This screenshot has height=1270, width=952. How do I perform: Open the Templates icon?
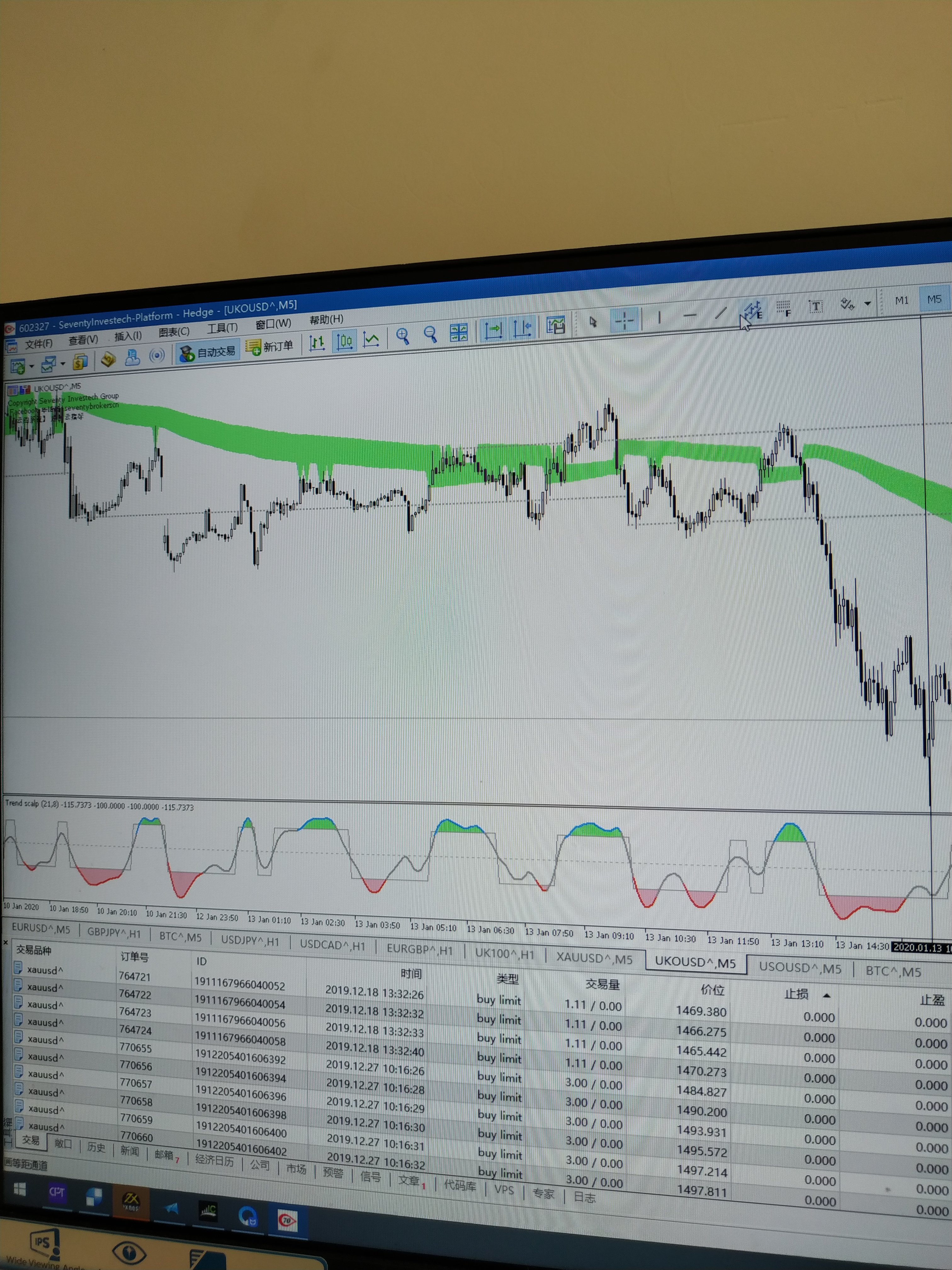pyautogui.click(x=555, y=325)
